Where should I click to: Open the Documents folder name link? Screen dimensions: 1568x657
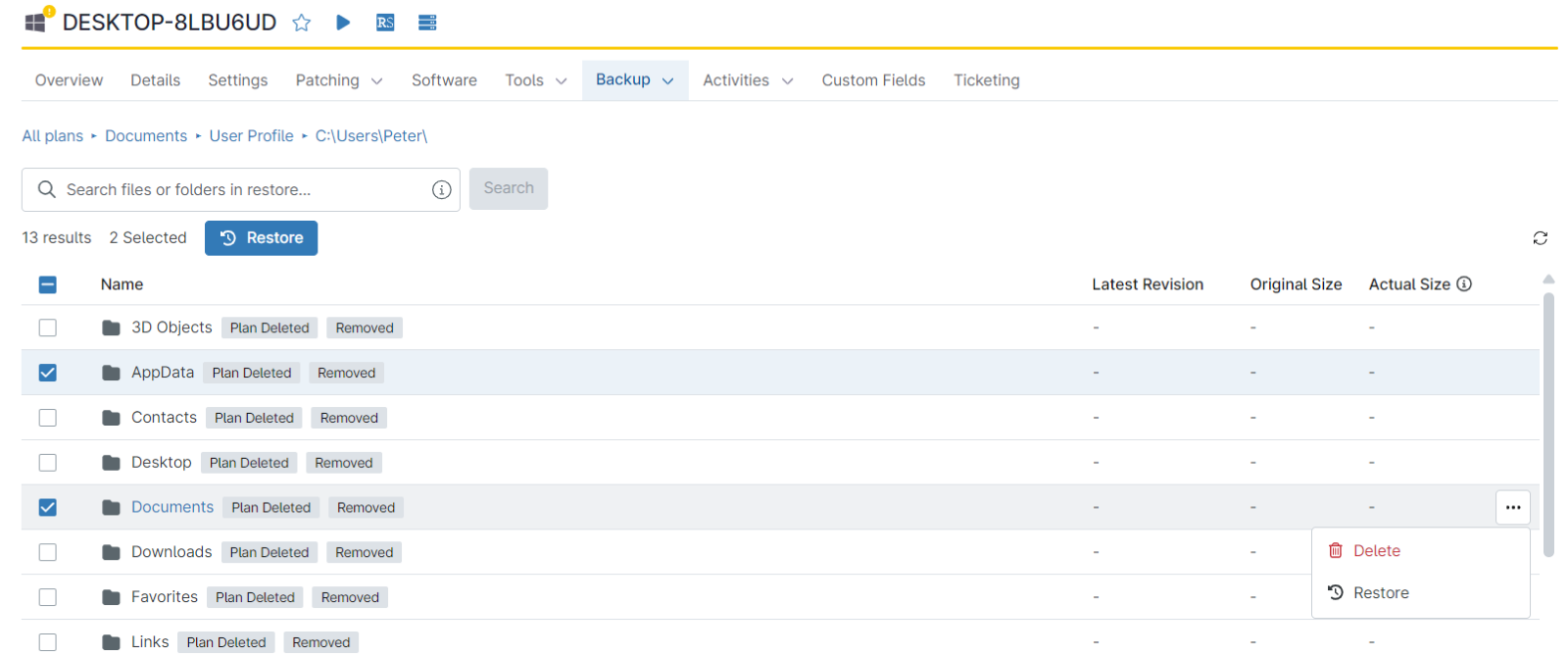pos(172,507)
